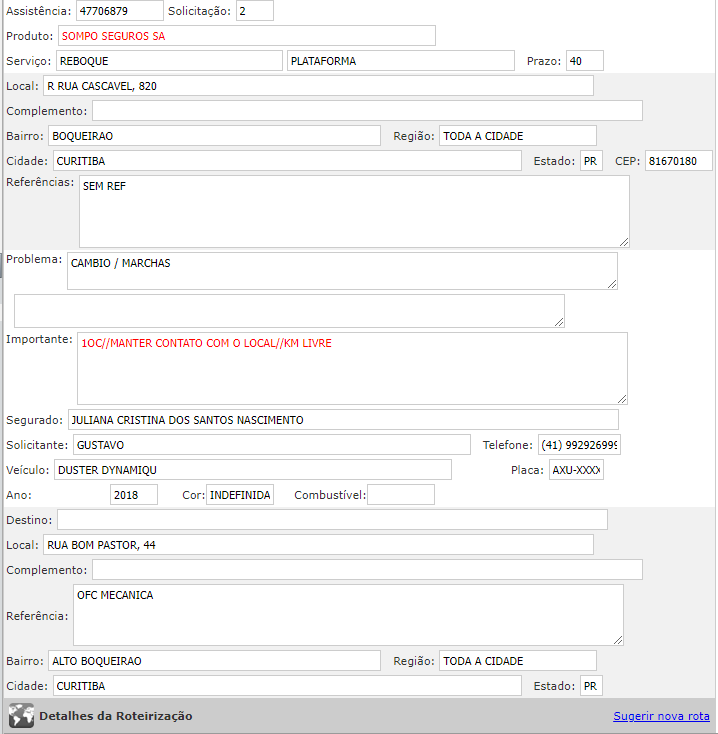Viewport: 718px width, 734px height.
Task: Click the Sugerir nova rota link
Action: point(661,716)
